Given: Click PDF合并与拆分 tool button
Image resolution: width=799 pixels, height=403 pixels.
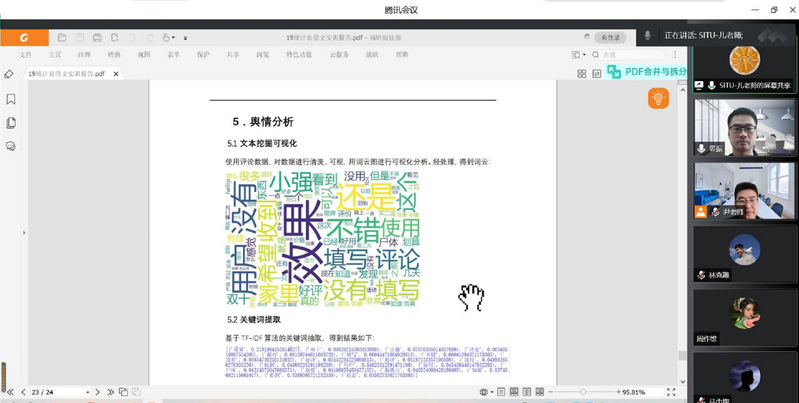Looking at the screenshot, I should [649, 71].
